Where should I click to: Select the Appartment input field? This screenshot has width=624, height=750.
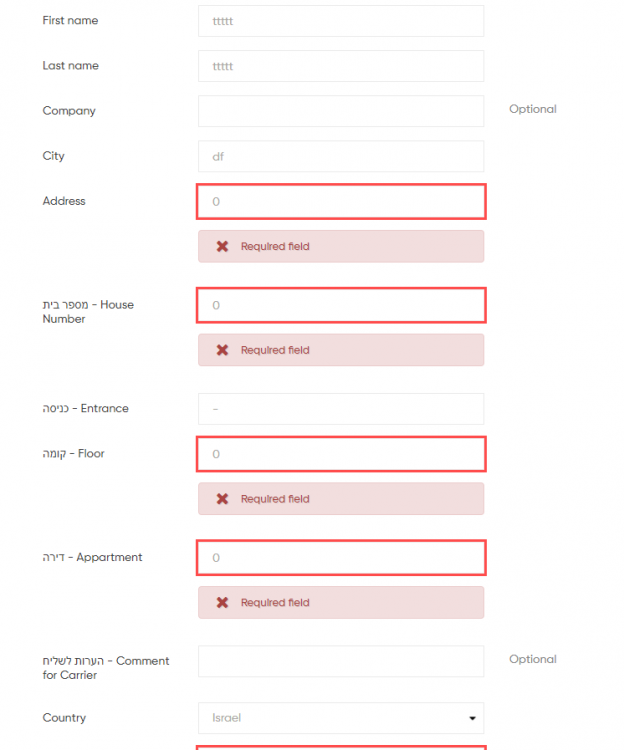[x=341, y=558]
